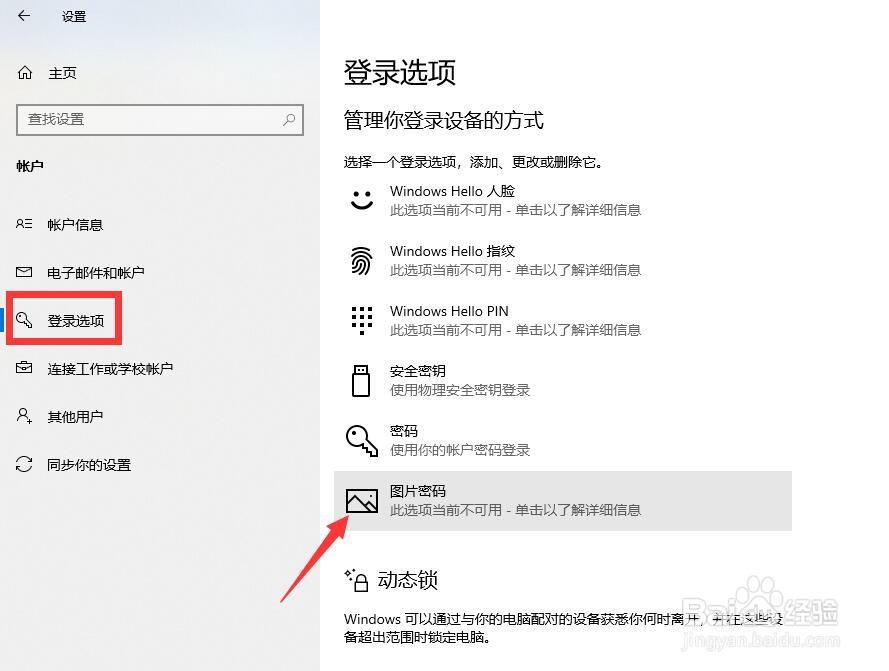This screenshot has height=671, width=889.
Task: Click 使用你的帐户密码登录 description
Action: 460,450
